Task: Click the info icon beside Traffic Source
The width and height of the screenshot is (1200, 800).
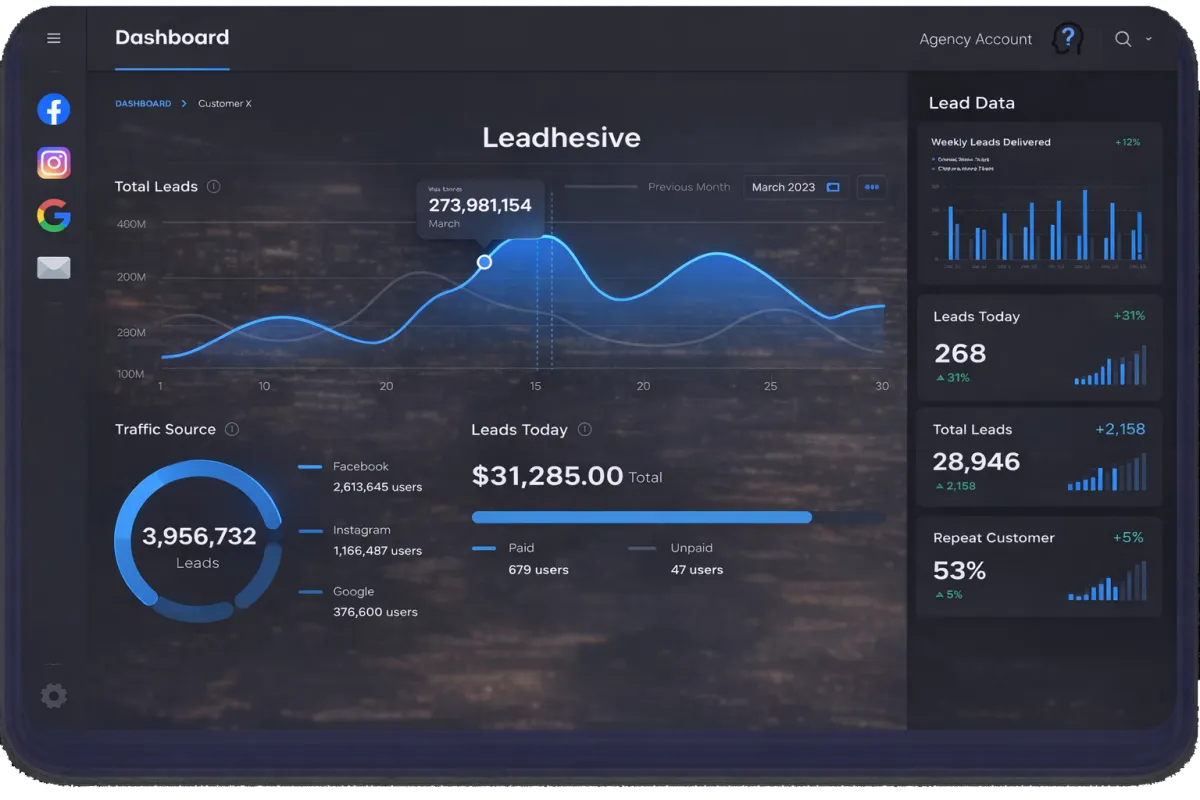Action: pyautogui.click(x=232, y=429)
